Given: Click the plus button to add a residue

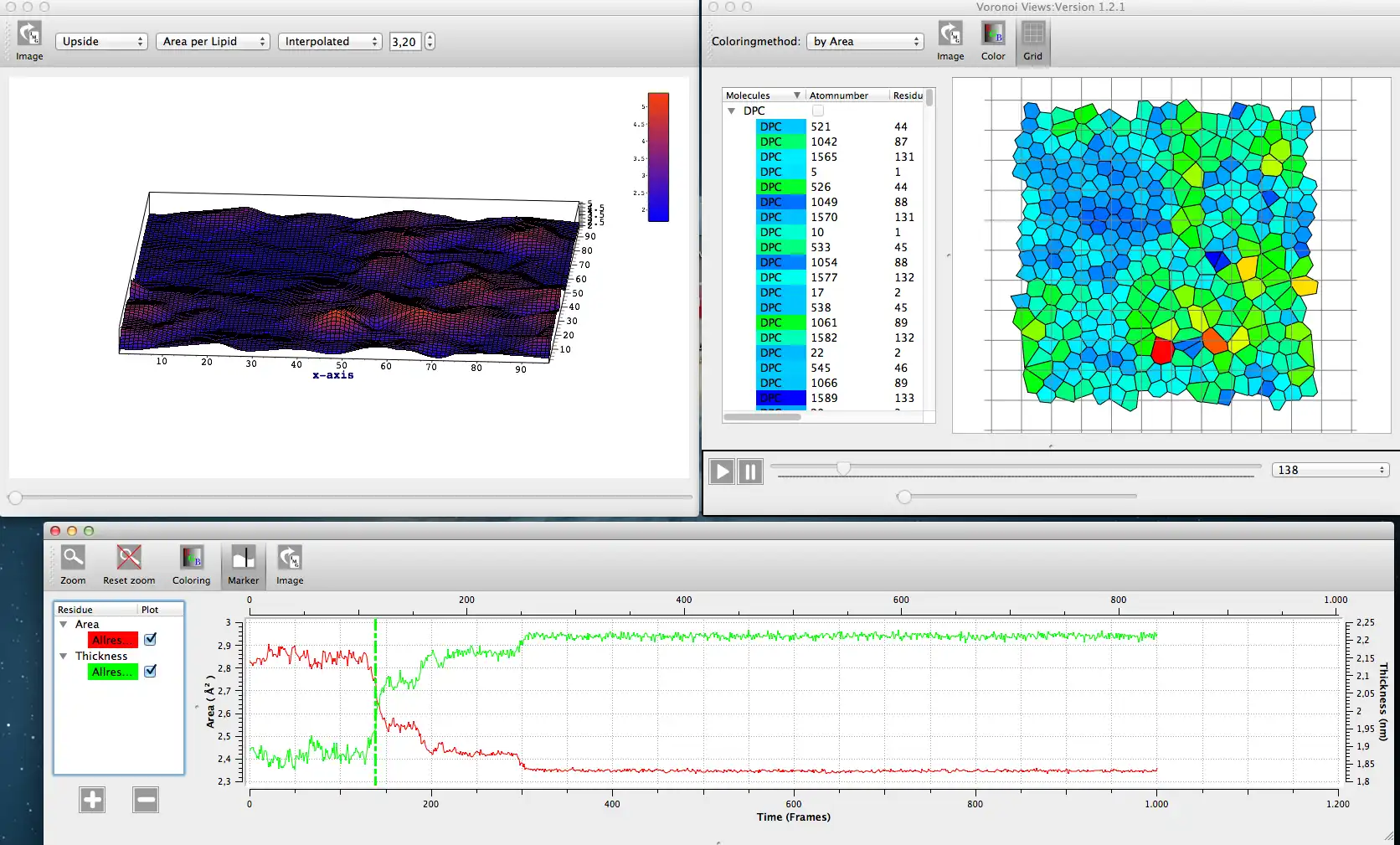Looking at the screenshot, I should (92, 800).
